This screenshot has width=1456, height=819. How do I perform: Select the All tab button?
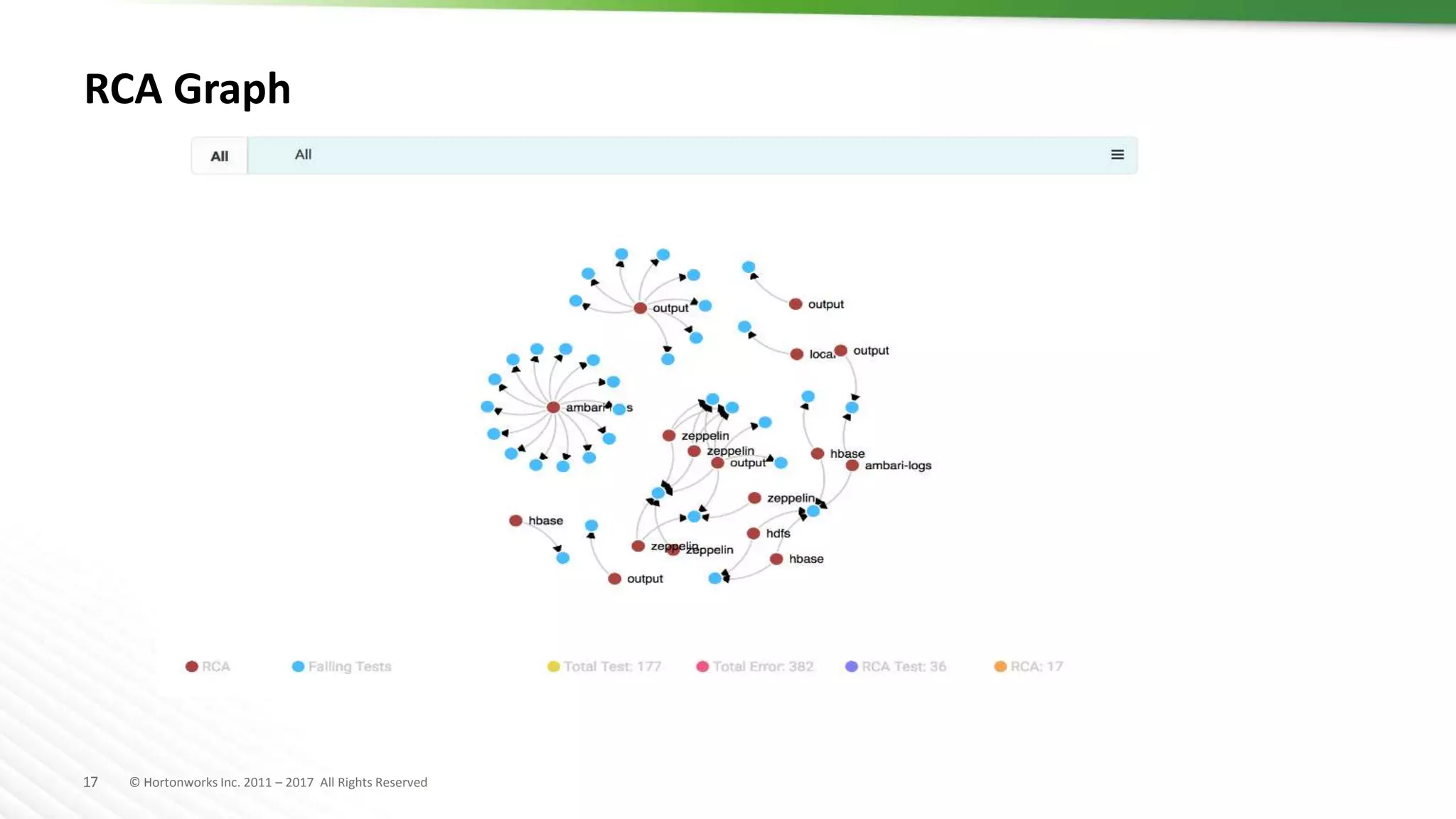[220, 156]
